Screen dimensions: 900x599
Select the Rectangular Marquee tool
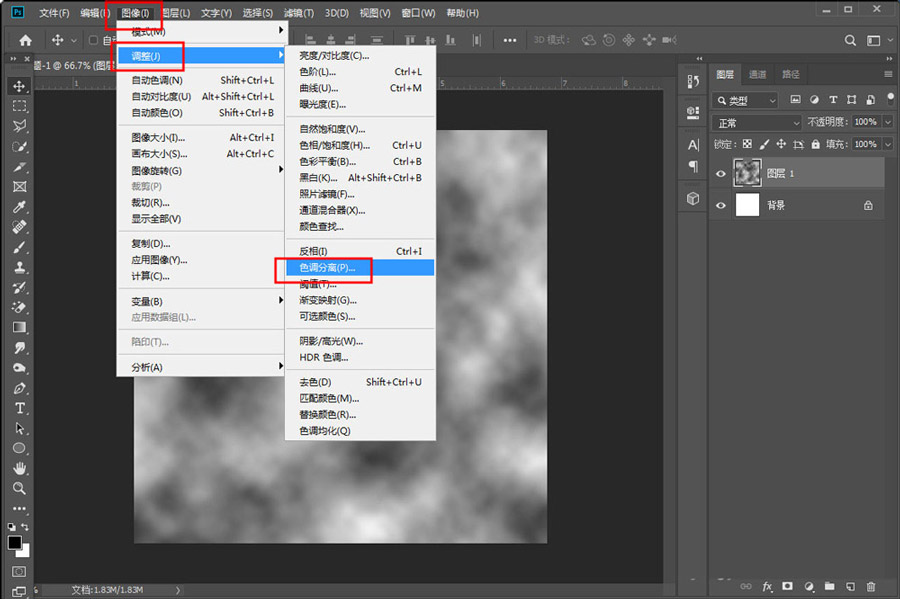[x=19, y=106]
